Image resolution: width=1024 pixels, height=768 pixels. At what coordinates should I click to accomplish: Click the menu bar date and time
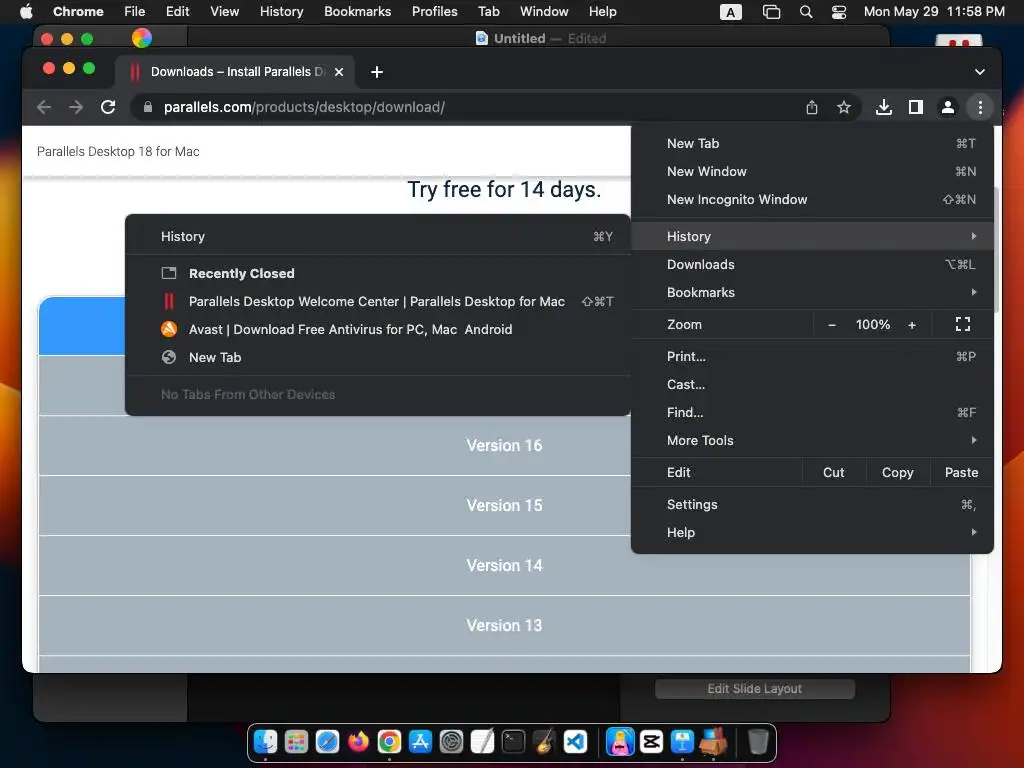(934, 12)
